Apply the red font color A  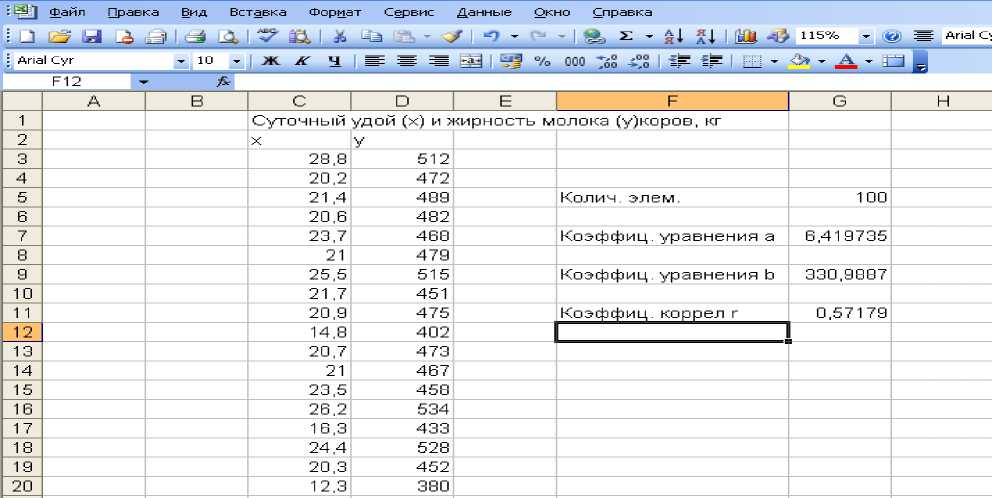[846, 61]
